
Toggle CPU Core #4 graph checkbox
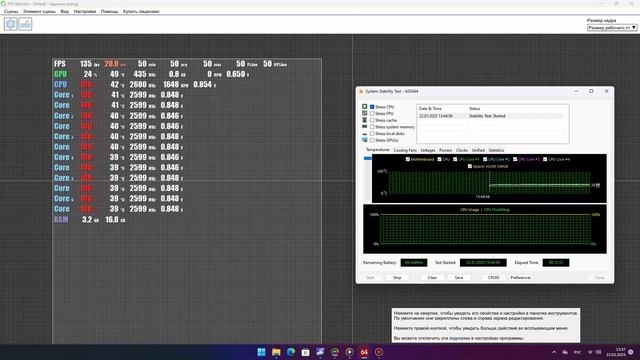[x=545, y=159]
